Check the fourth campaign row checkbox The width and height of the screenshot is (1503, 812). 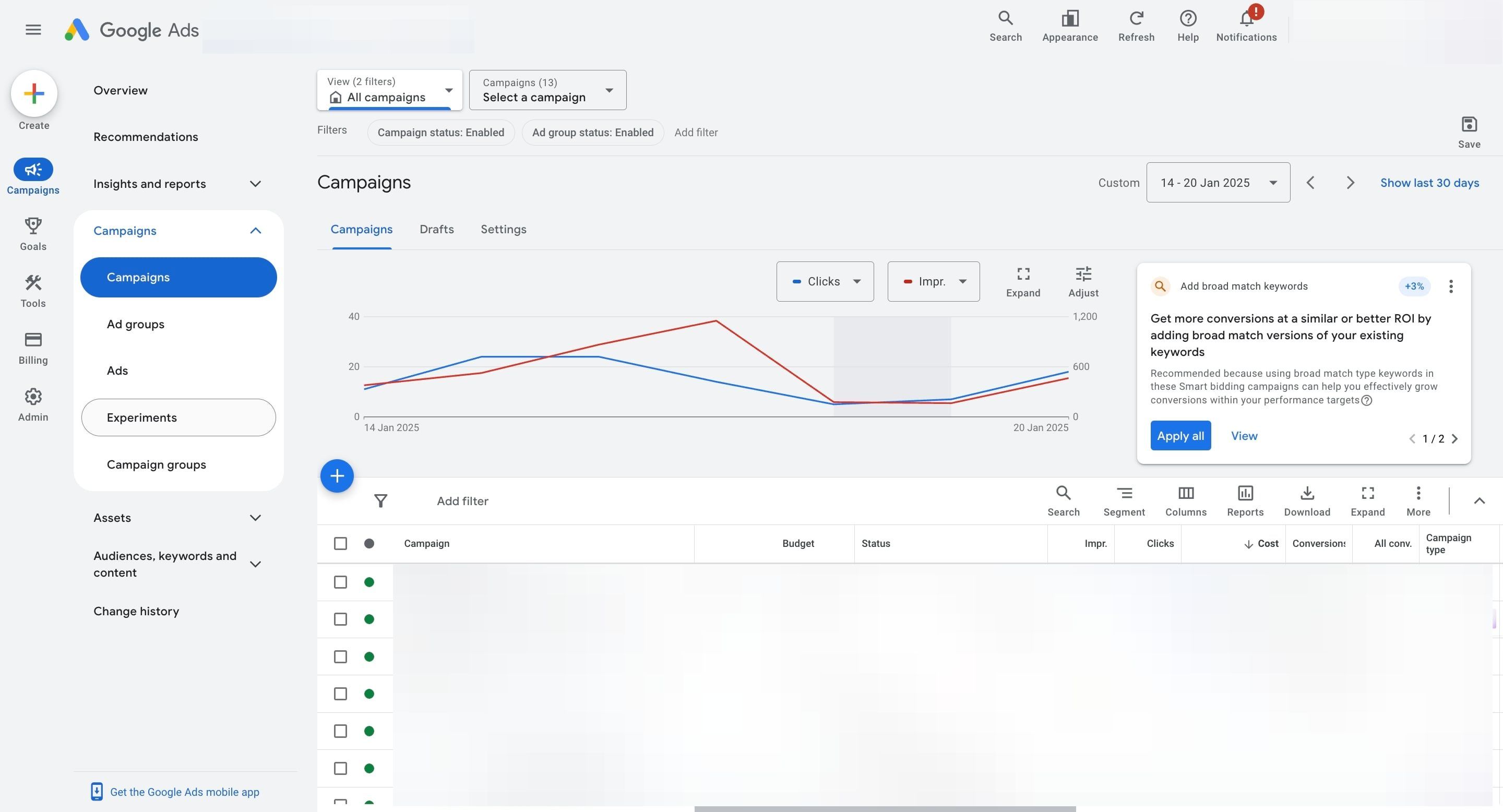[x=340, y=694]
